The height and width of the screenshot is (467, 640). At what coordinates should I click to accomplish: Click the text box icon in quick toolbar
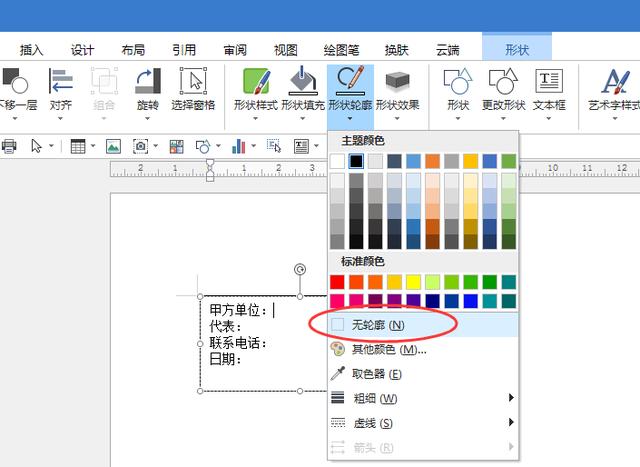(301, 146)
